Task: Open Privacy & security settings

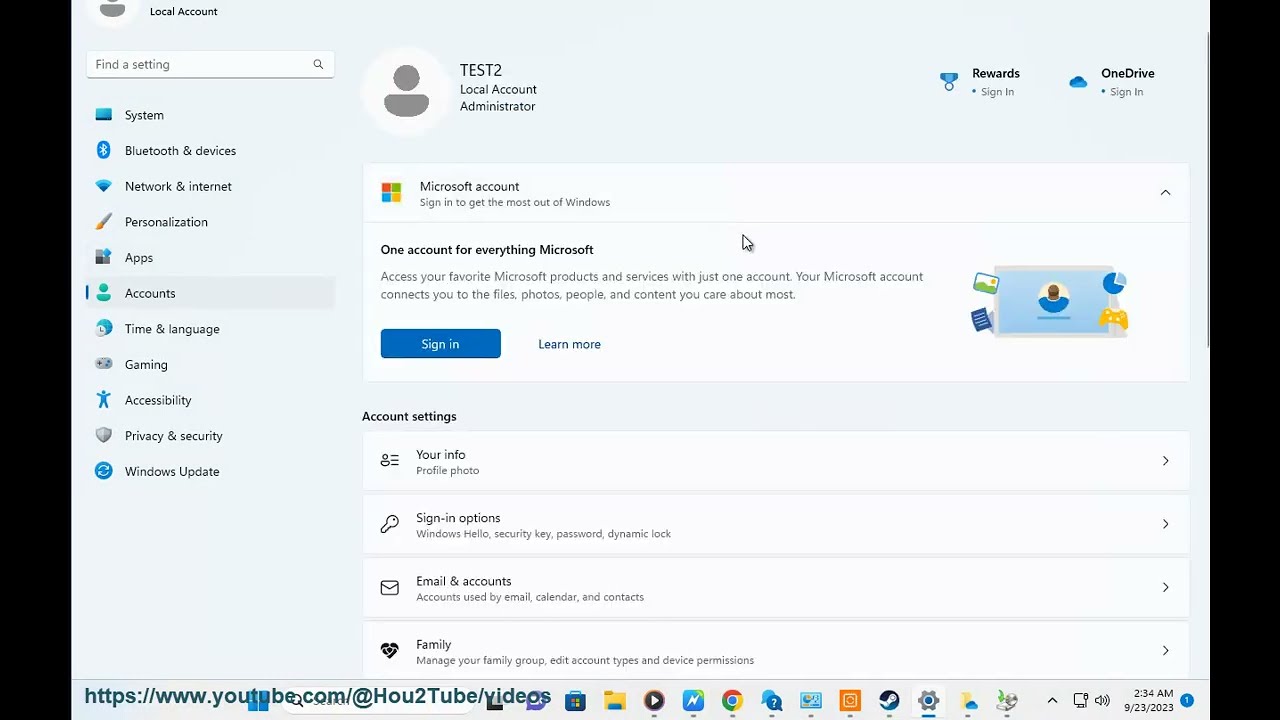Action: (210, 436)
